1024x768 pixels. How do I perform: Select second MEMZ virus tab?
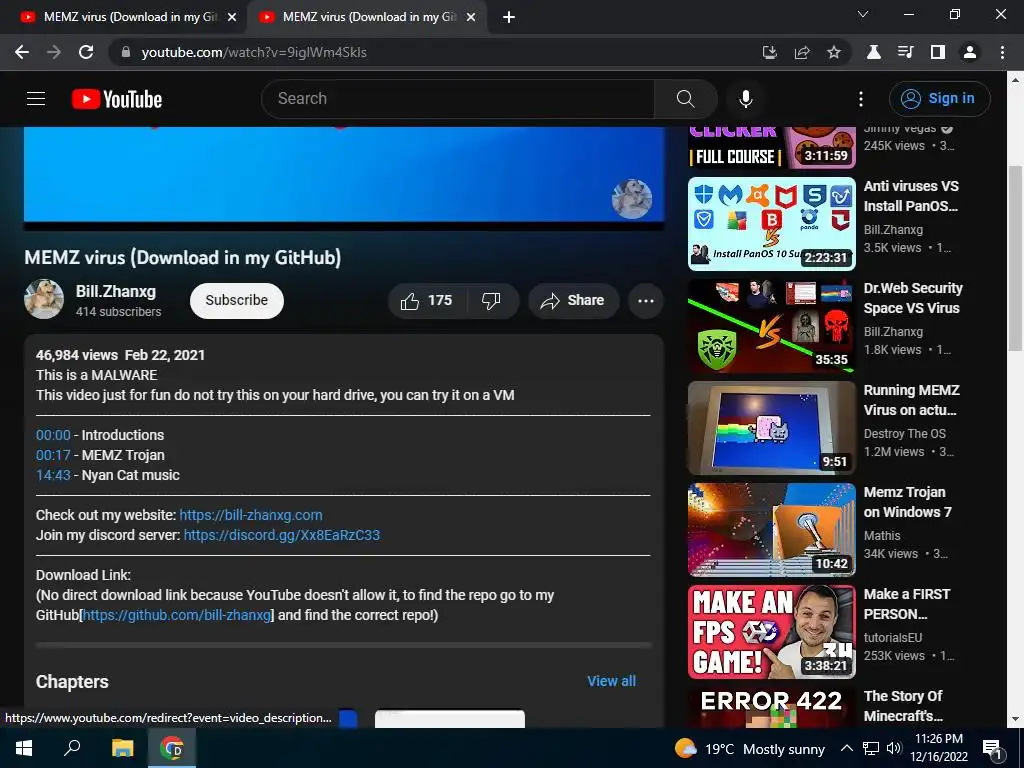click(x=366, y=17)
